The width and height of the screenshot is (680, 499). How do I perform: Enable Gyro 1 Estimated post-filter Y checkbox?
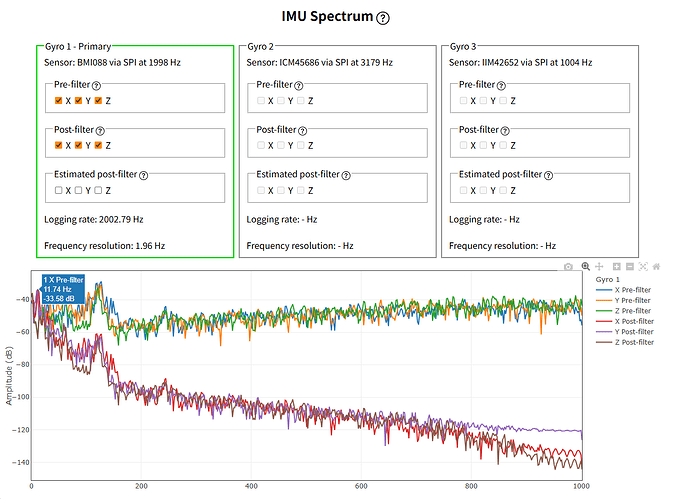point(79,191)
